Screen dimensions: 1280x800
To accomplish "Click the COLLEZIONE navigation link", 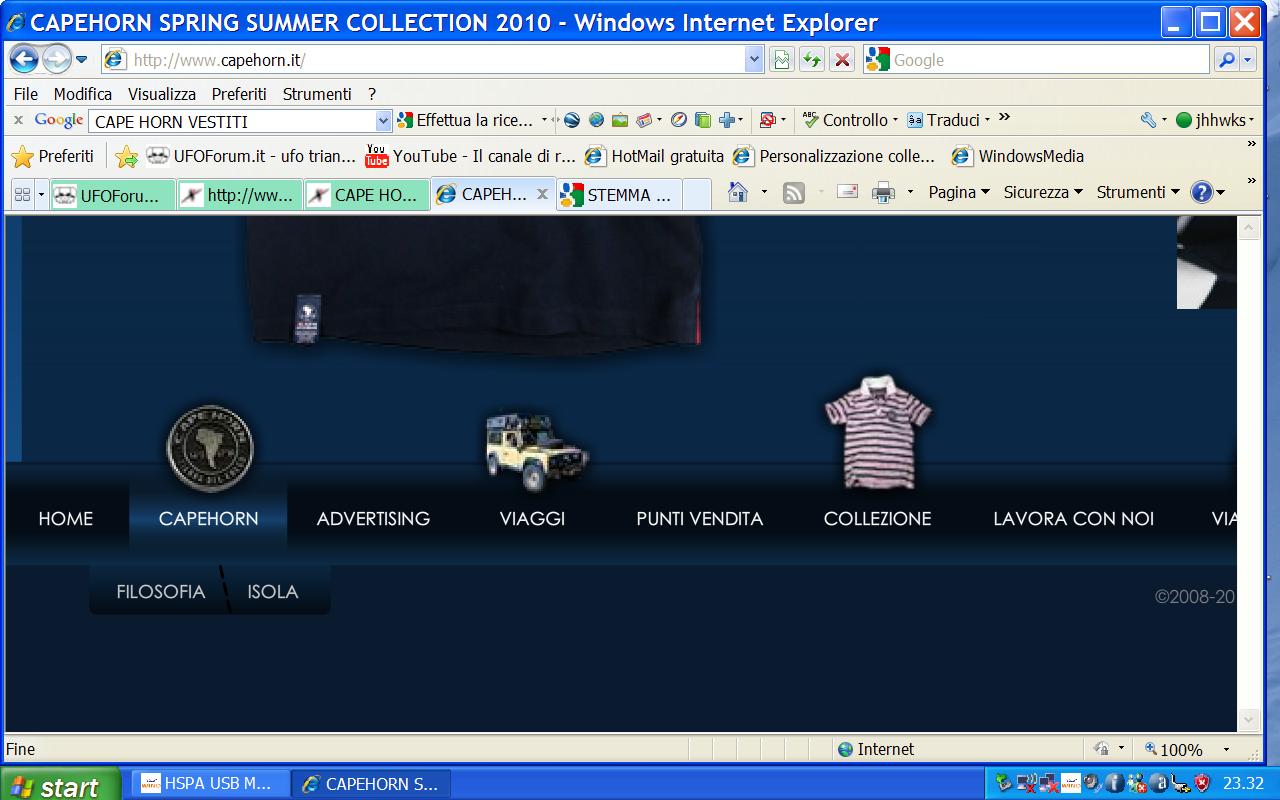I will click(x=877, y=518).
